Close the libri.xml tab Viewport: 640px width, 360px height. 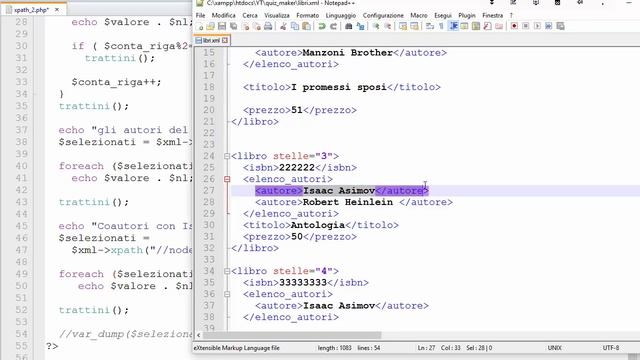click(225, 40)
